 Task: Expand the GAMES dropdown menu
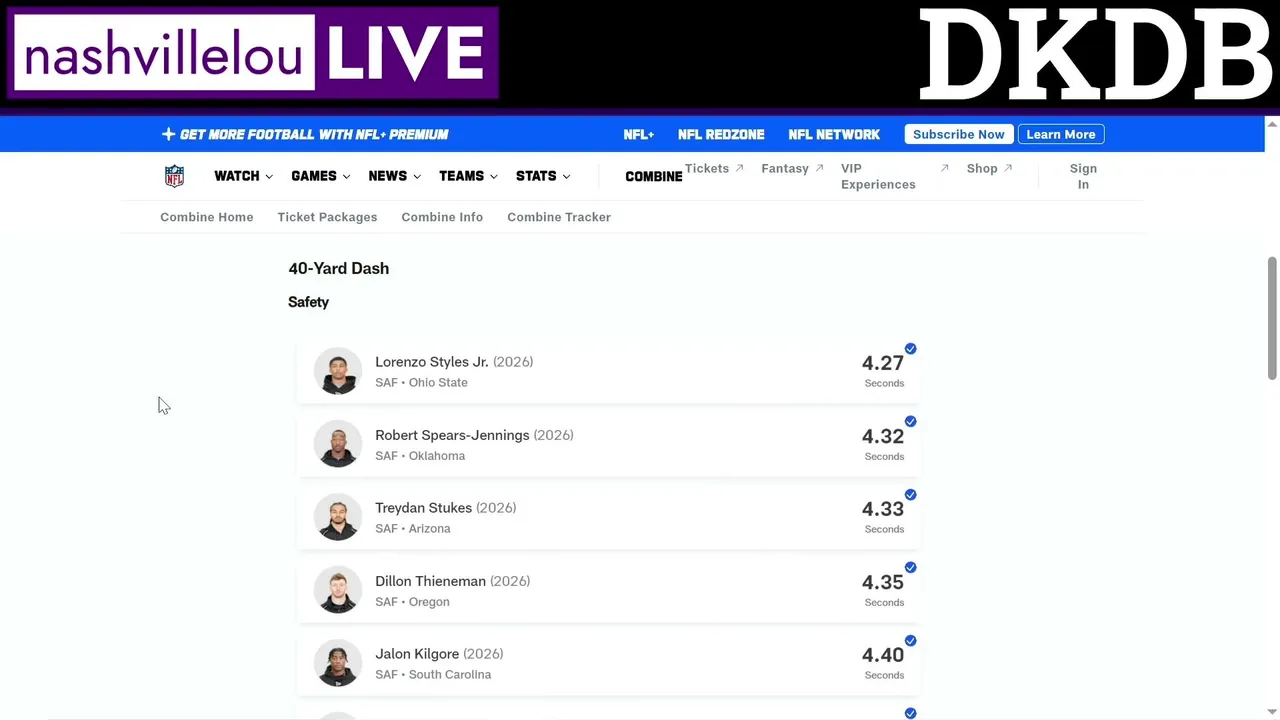[x=320, y=176]
